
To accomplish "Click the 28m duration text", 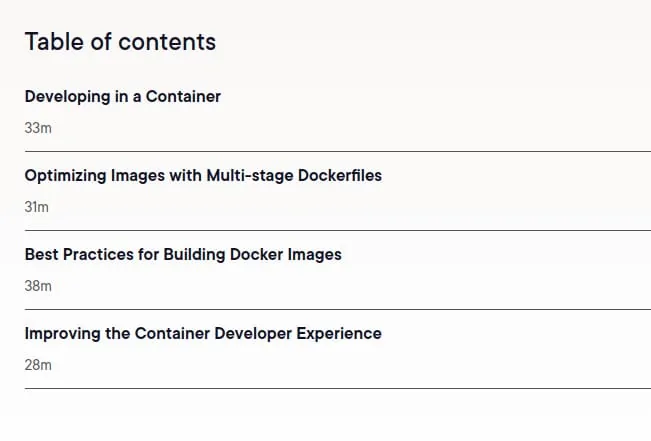I will (x=38, y=365).
